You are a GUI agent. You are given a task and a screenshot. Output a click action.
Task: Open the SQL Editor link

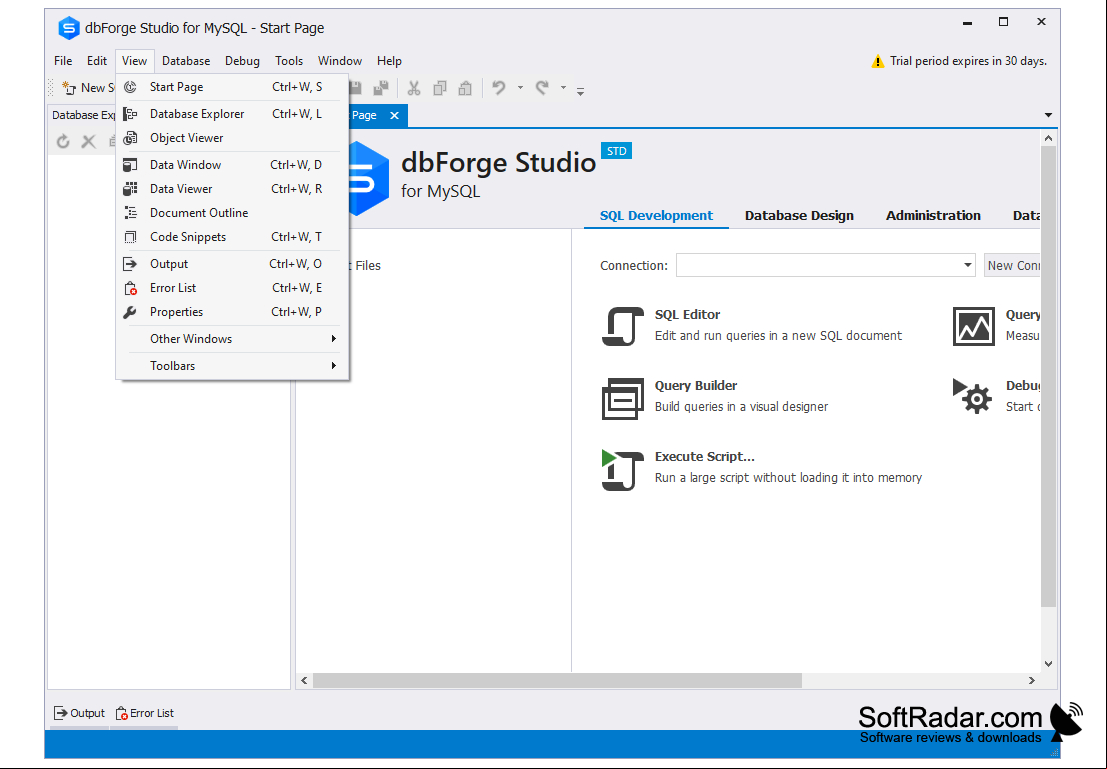click(x=687, y=314)
